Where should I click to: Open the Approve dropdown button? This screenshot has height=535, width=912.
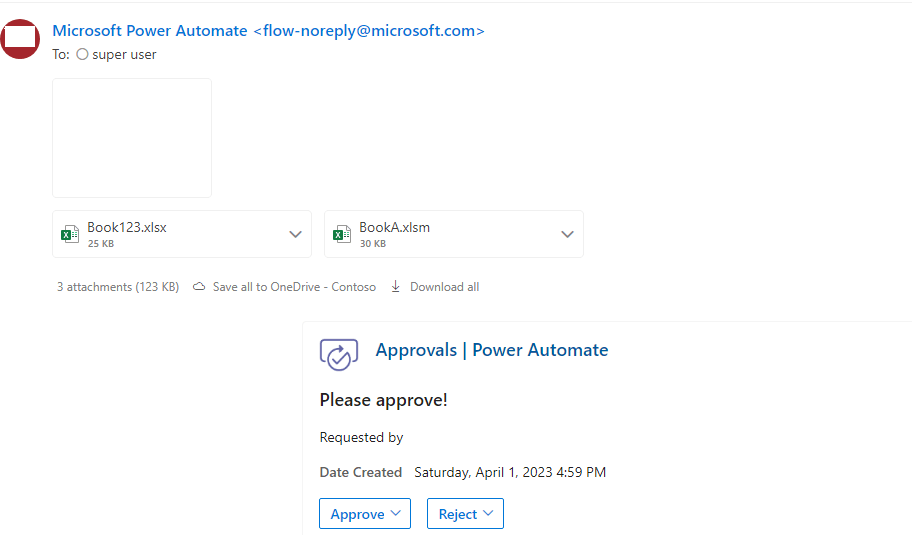click(x=365, y=513)
